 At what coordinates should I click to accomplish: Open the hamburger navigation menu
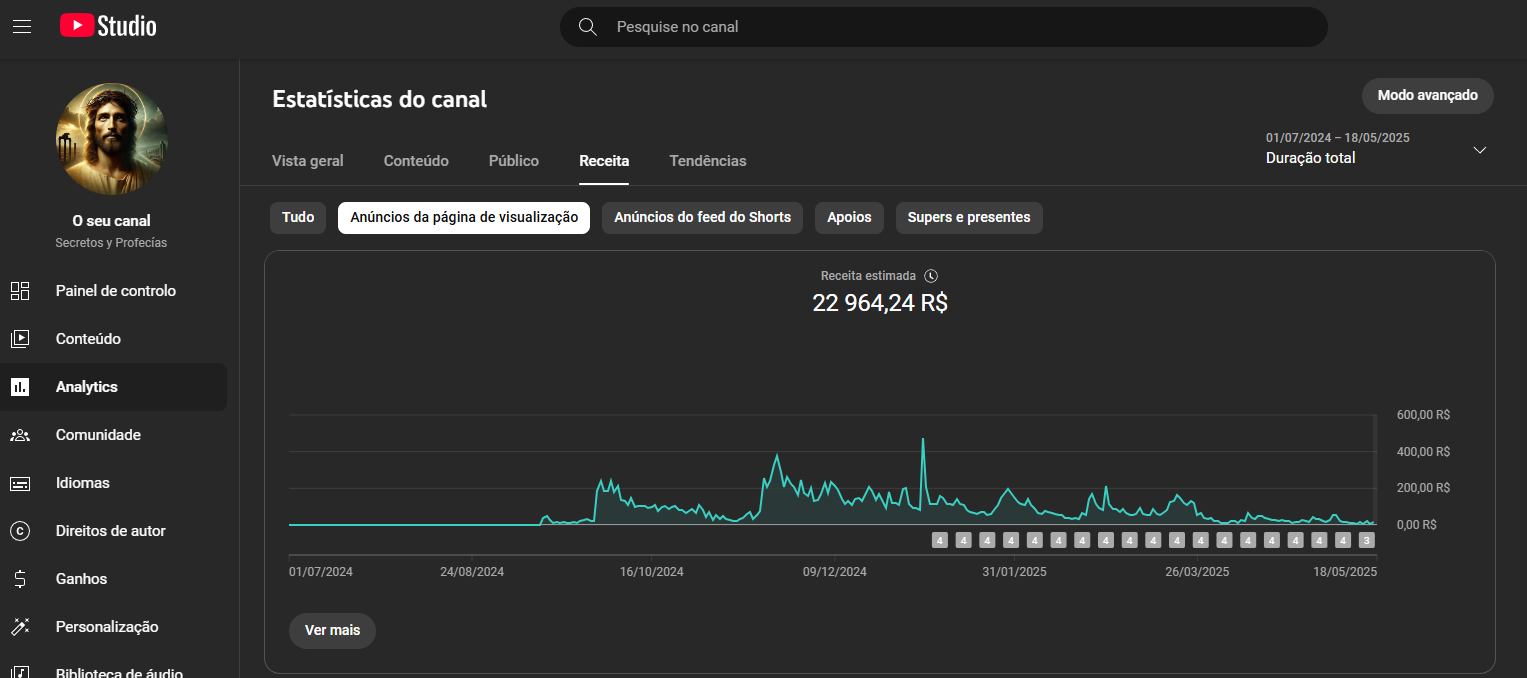(22, 26)
